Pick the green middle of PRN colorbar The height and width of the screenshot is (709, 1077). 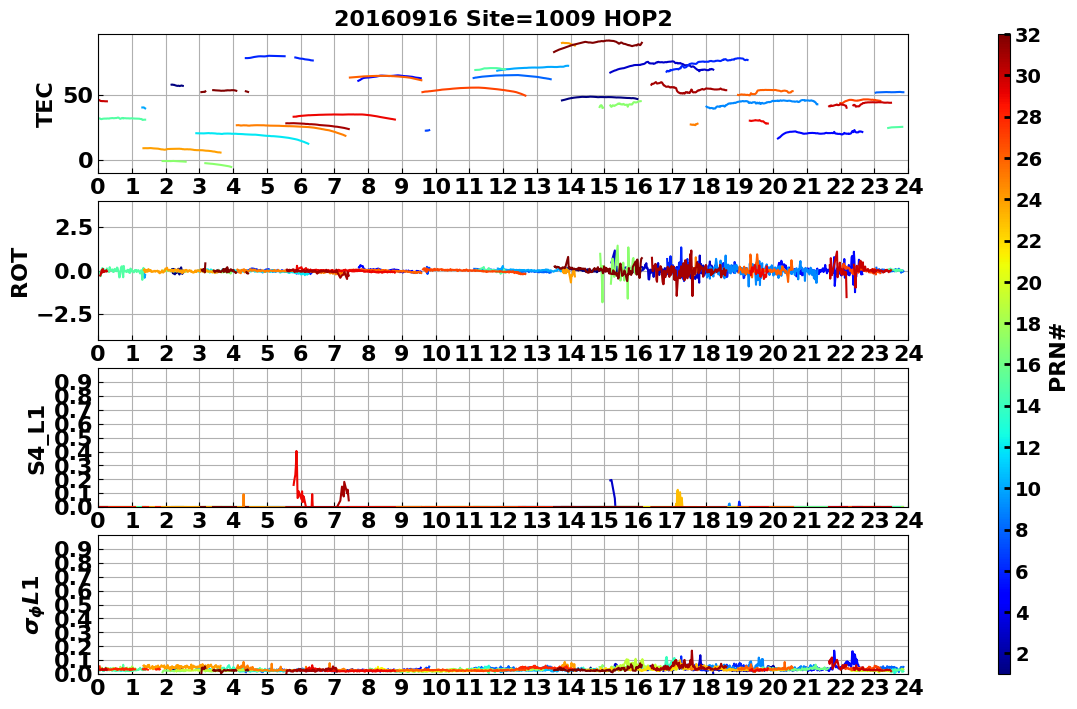[1004, 354]
